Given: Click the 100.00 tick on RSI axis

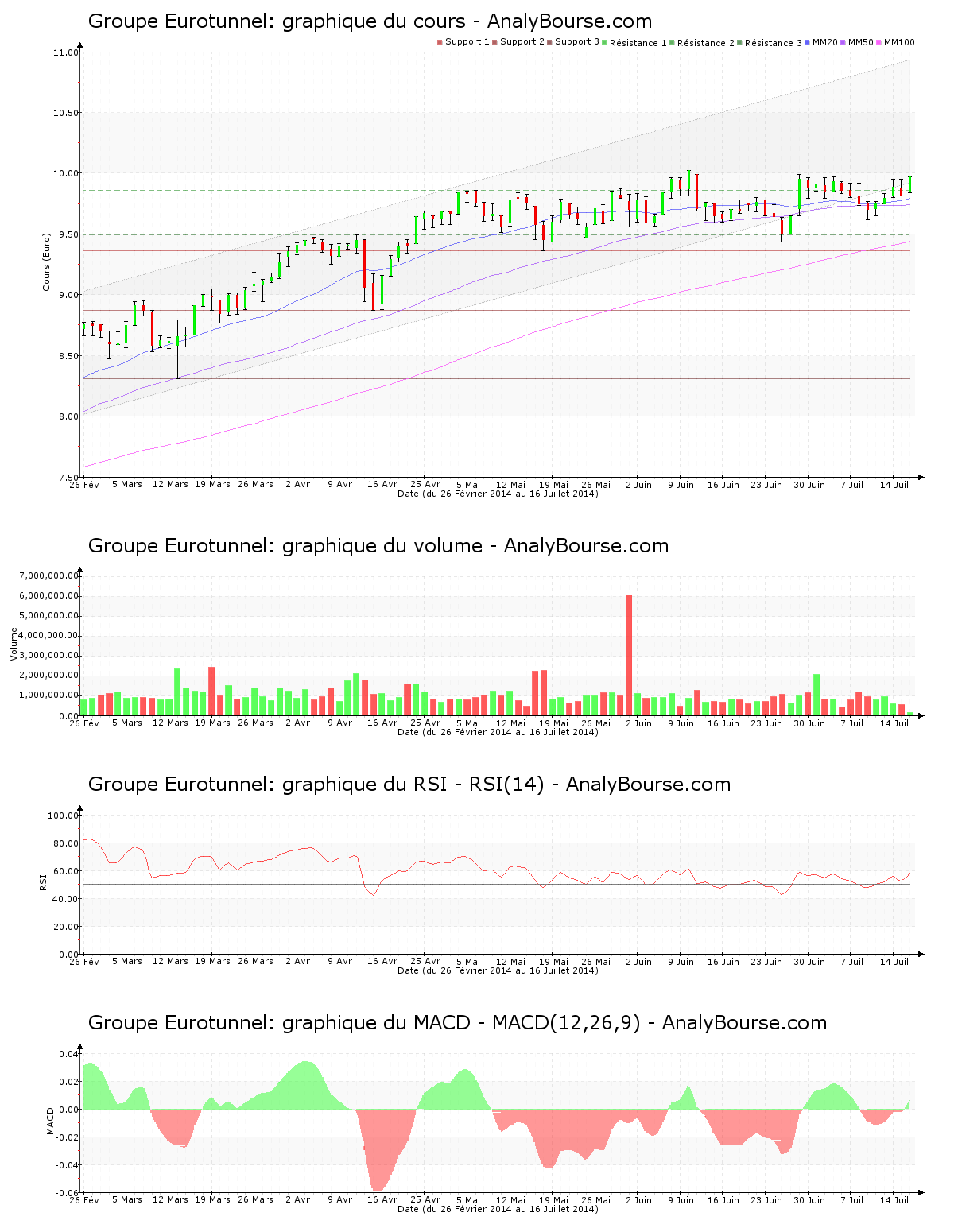Looking at the screenshot, I should coord(63,816).
